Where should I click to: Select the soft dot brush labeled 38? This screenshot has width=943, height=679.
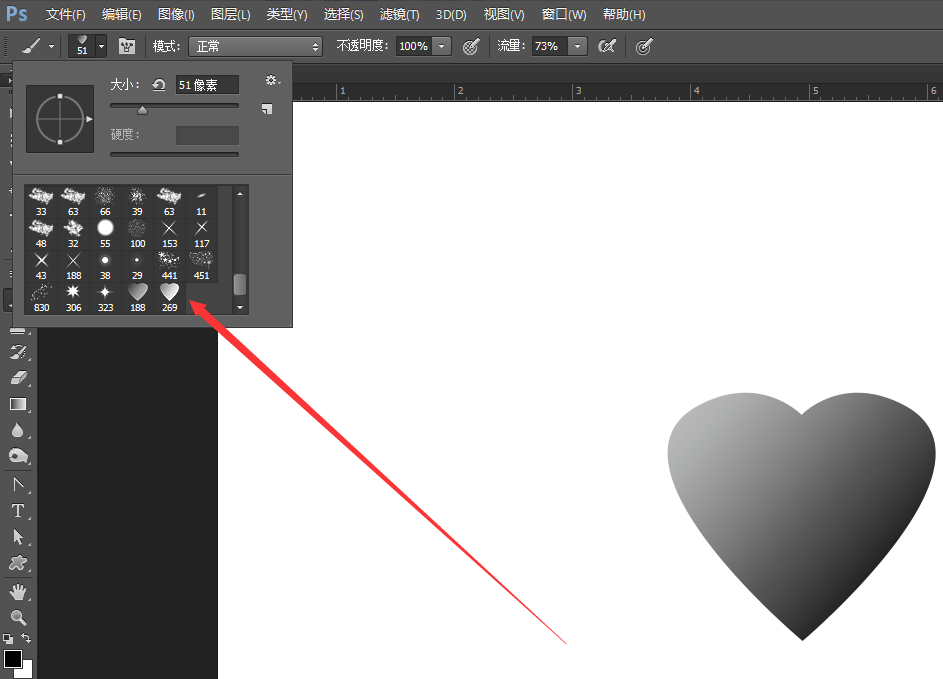(105, 266)
